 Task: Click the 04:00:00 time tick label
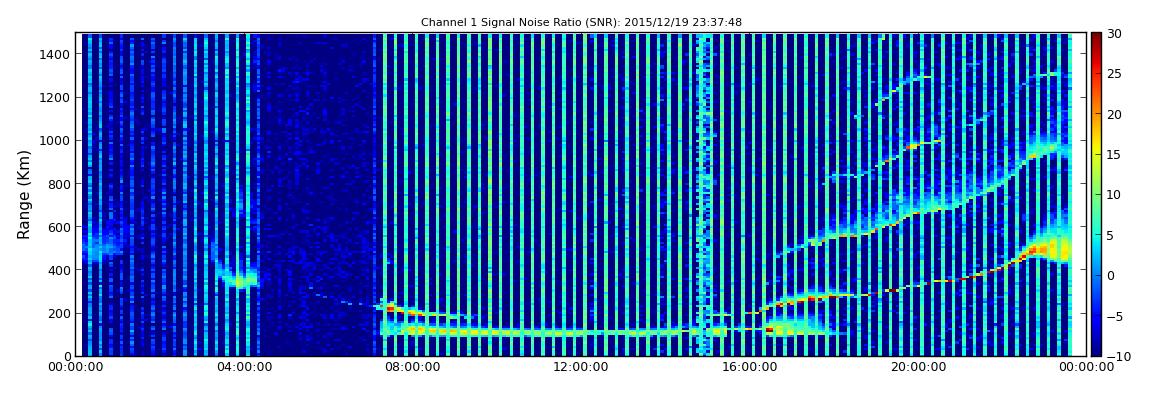246,367
